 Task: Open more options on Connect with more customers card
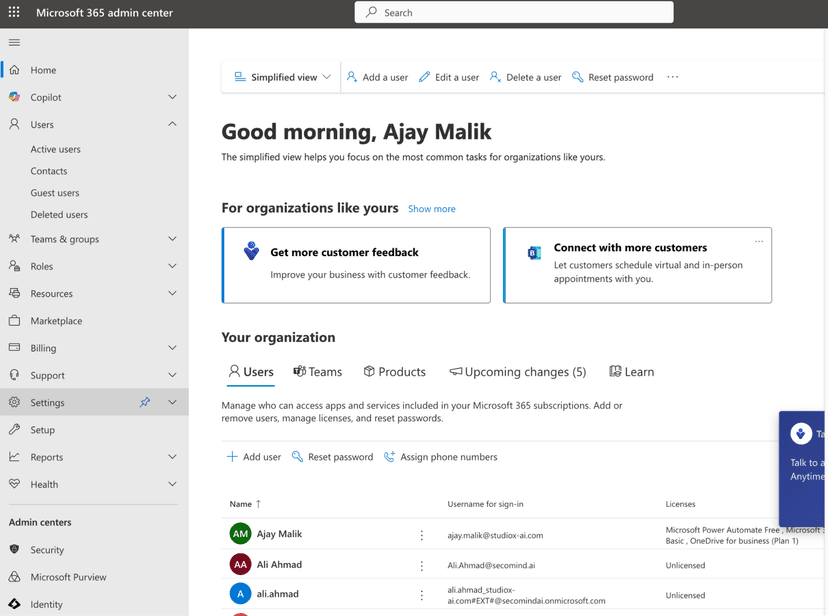[x=759, y=241]
